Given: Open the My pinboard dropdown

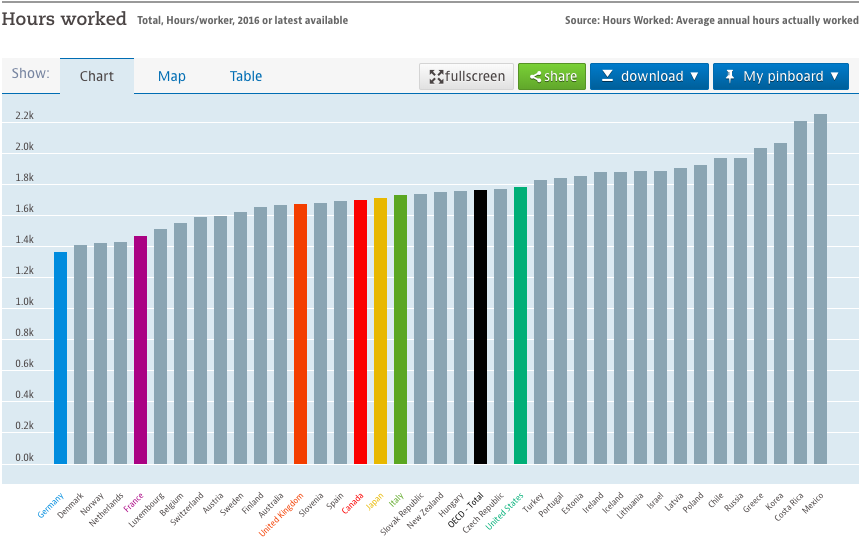Looking at the screenshot, I should tap(780, 77).
